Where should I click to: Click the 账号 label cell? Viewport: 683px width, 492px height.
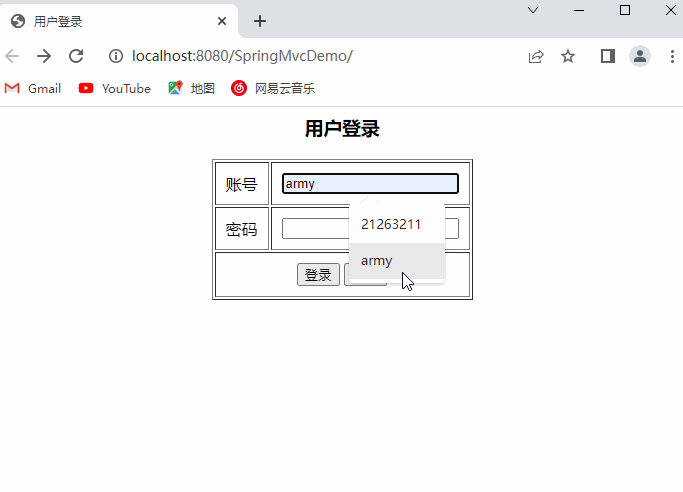click(x=242, y=184)
